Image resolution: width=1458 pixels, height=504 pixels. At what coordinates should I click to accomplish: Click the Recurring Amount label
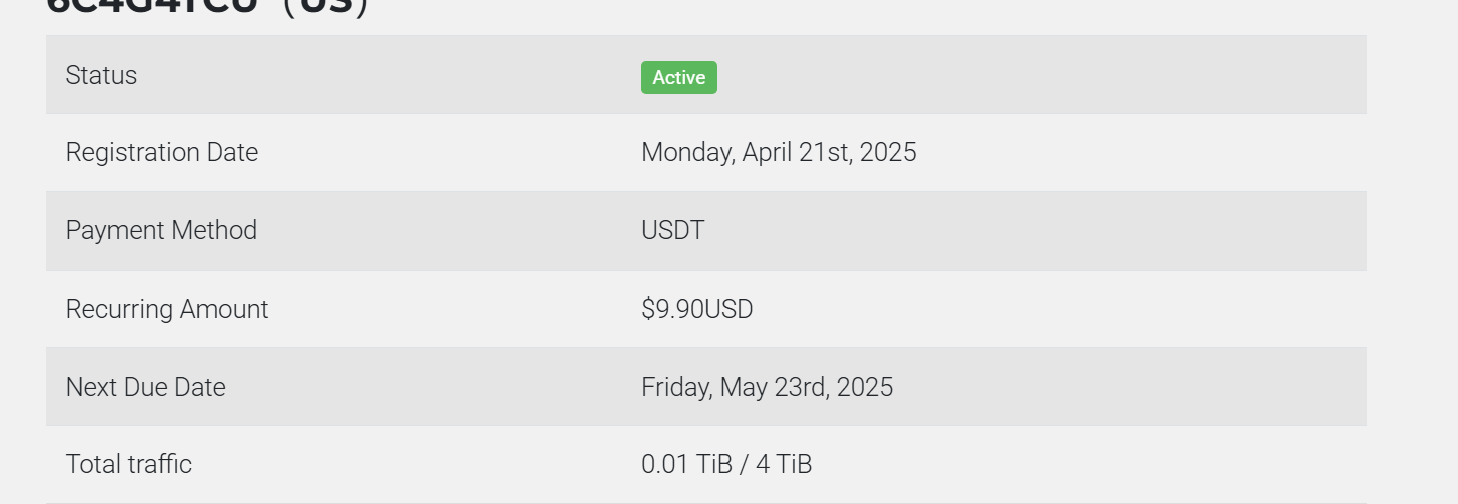(167, 309)
